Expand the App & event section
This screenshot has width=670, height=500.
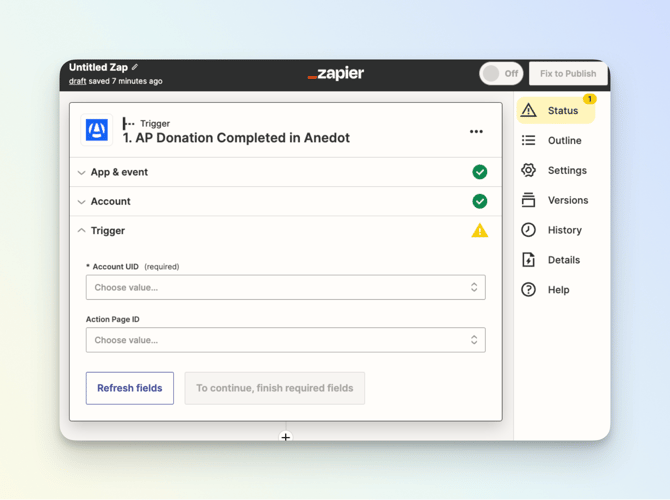[x=285, y=172]
